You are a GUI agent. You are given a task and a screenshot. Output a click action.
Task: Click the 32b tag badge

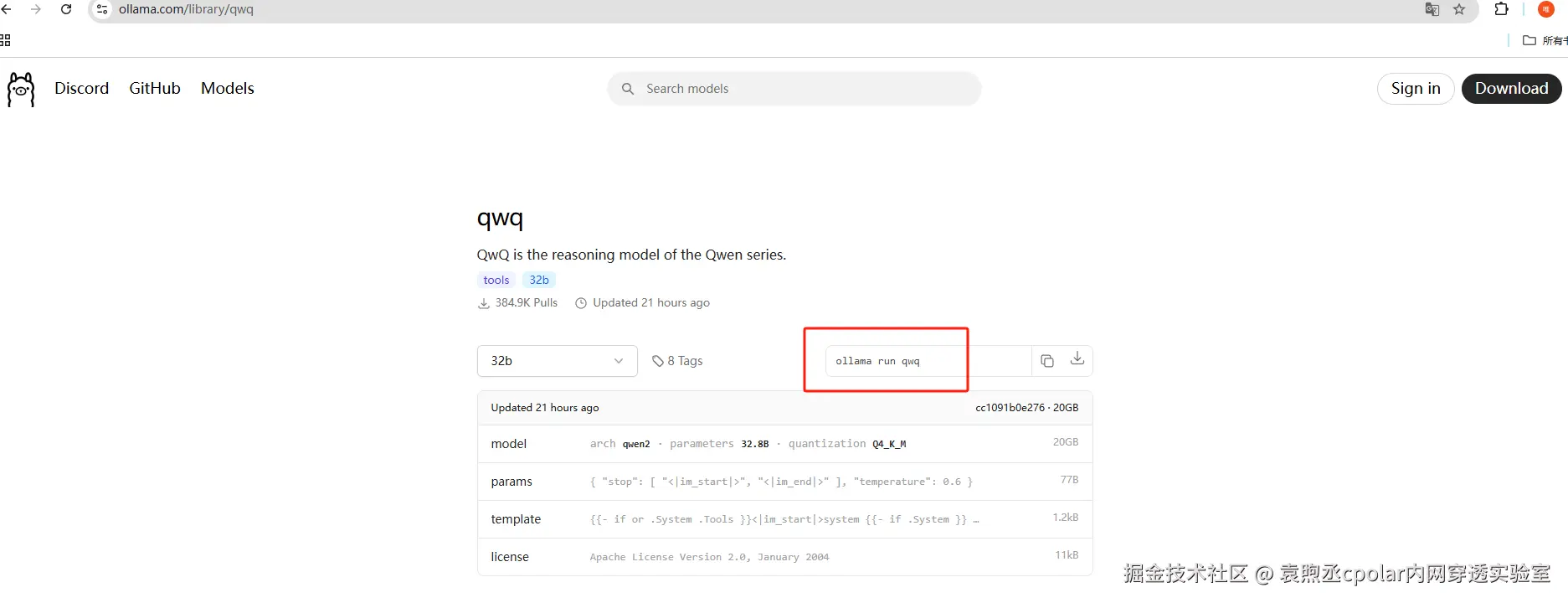pos(539,280)
